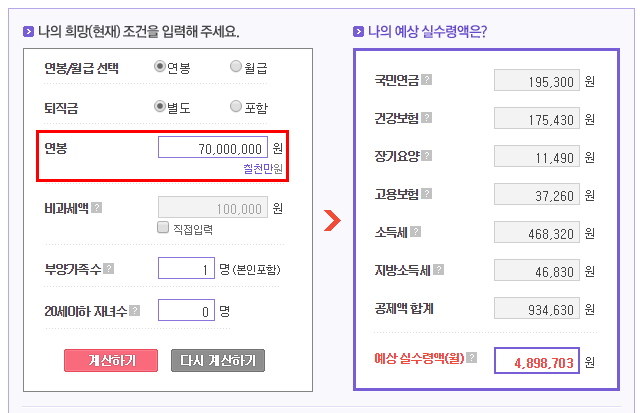The height and width of the screenshot is (413, 640).
Task: Select the 연봉 radio option
Action: [160, 66]
